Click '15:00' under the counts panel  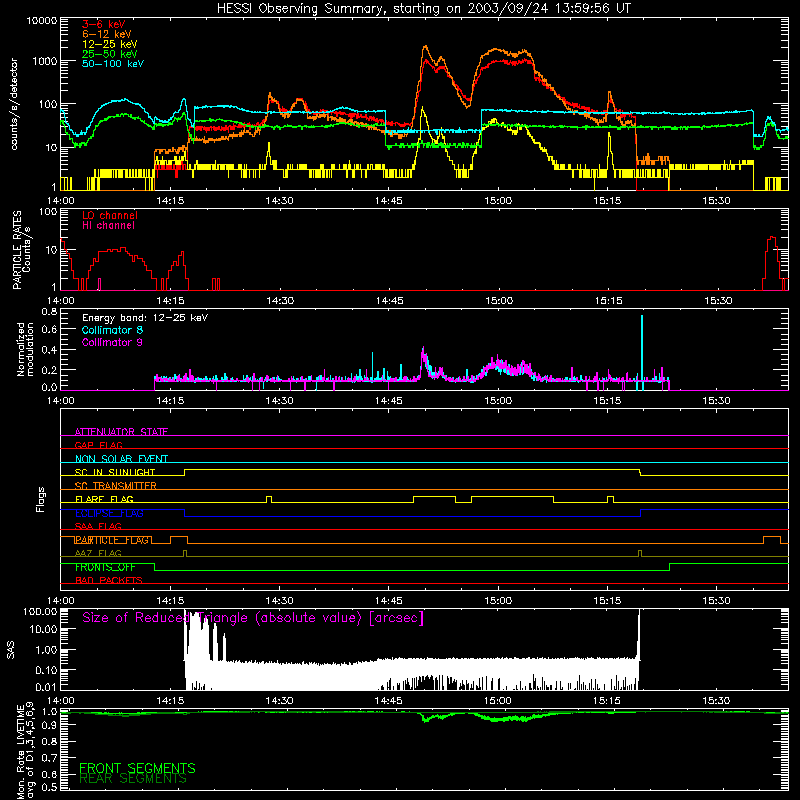click(x=497, y=201)
